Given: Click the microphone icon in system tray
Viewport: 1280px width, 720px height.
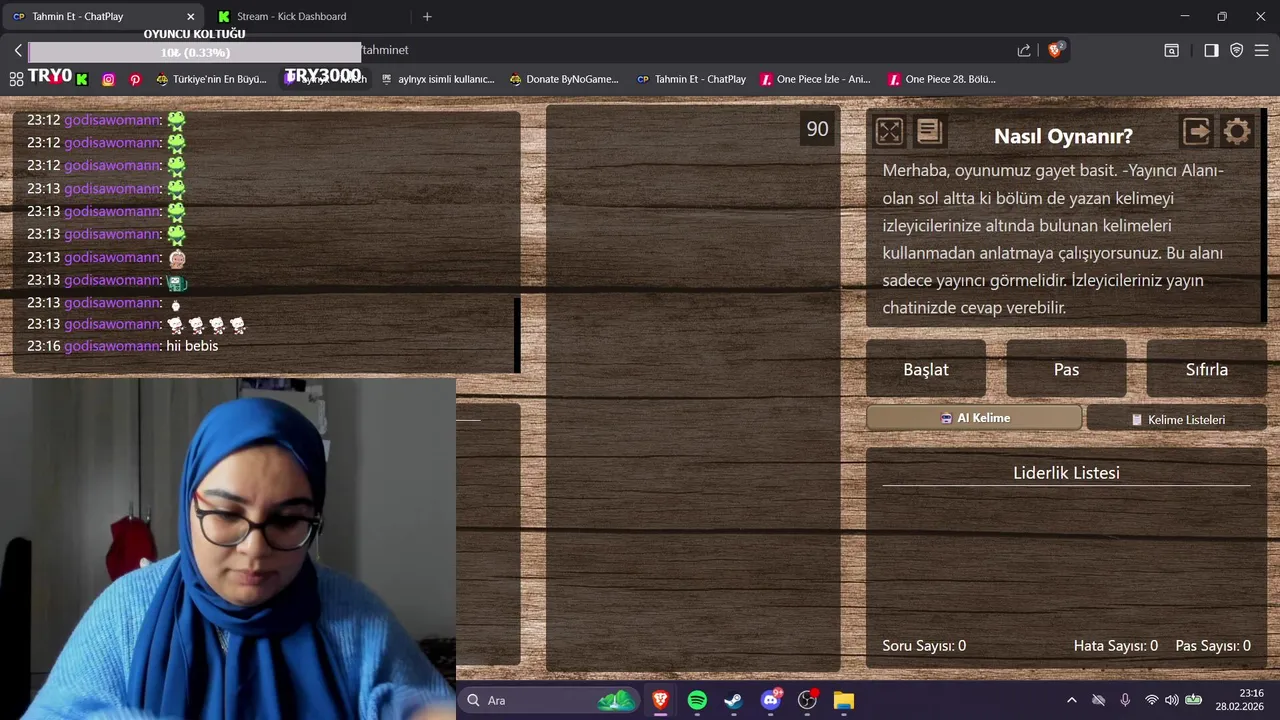Looking at the screenshot, I should 1125,700.
